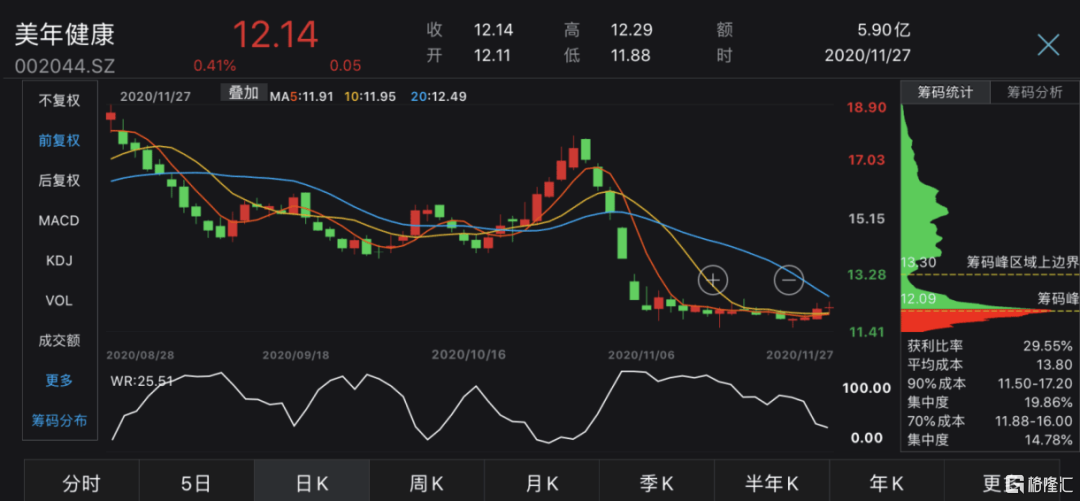Screen dimensions: 1080x501
Task: Click 90%成本 11.50-17.20 row
Action: [x=990, y=383]
